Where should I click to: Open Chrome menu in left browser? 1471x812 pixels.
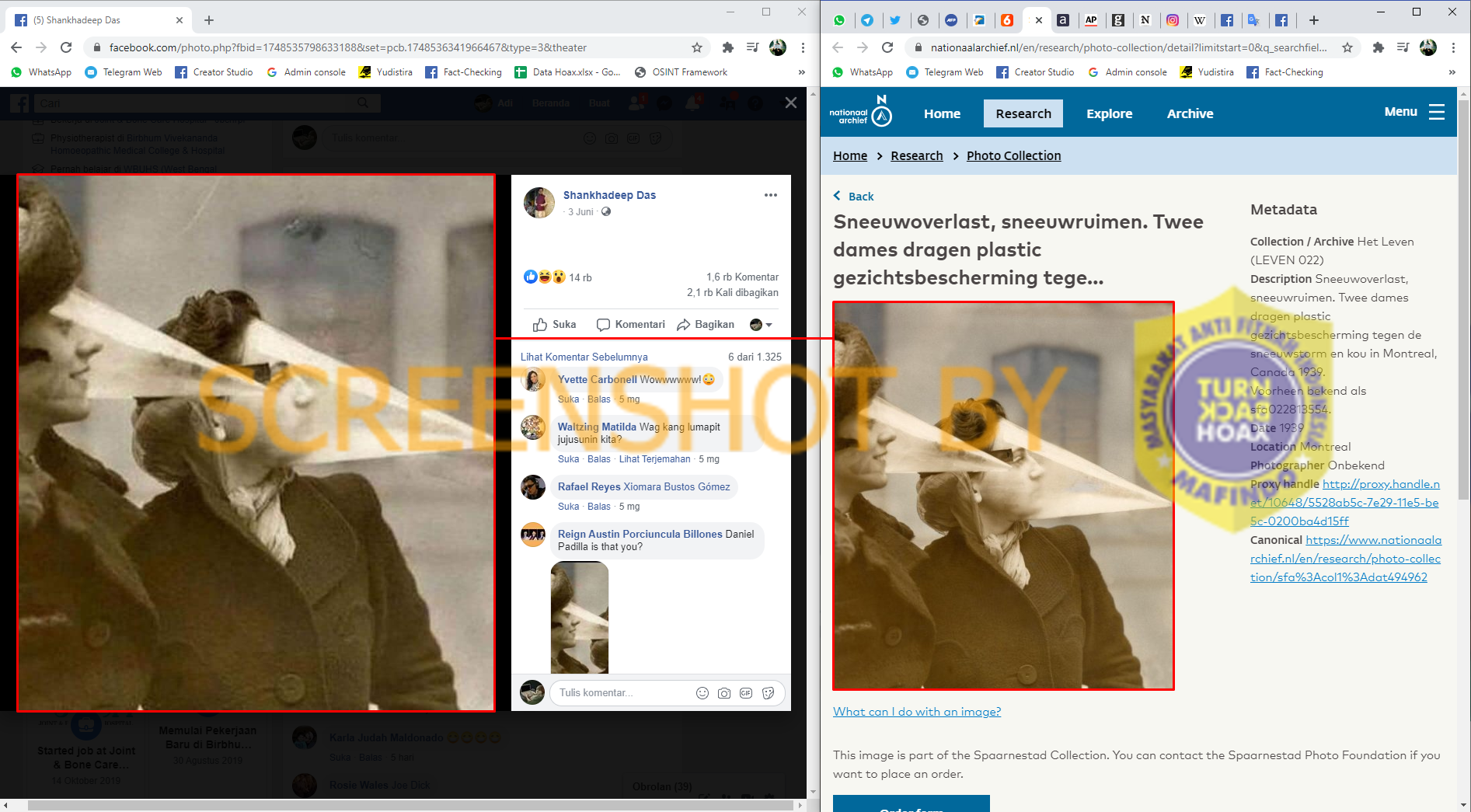point(803,47)
